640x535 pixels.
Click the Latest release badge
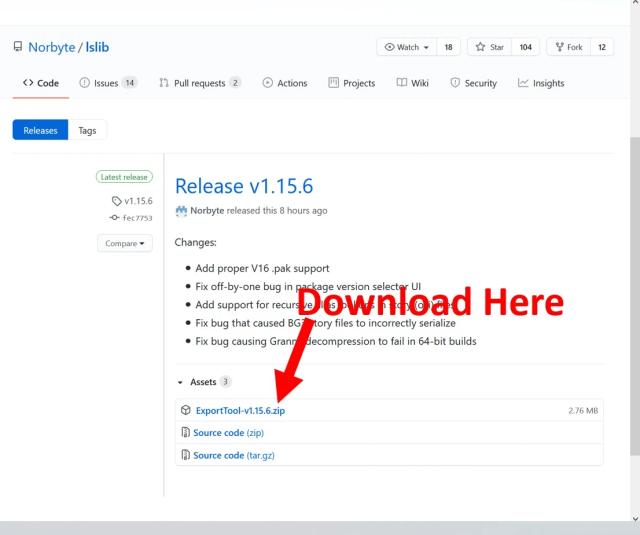click(x=124, y=177)
